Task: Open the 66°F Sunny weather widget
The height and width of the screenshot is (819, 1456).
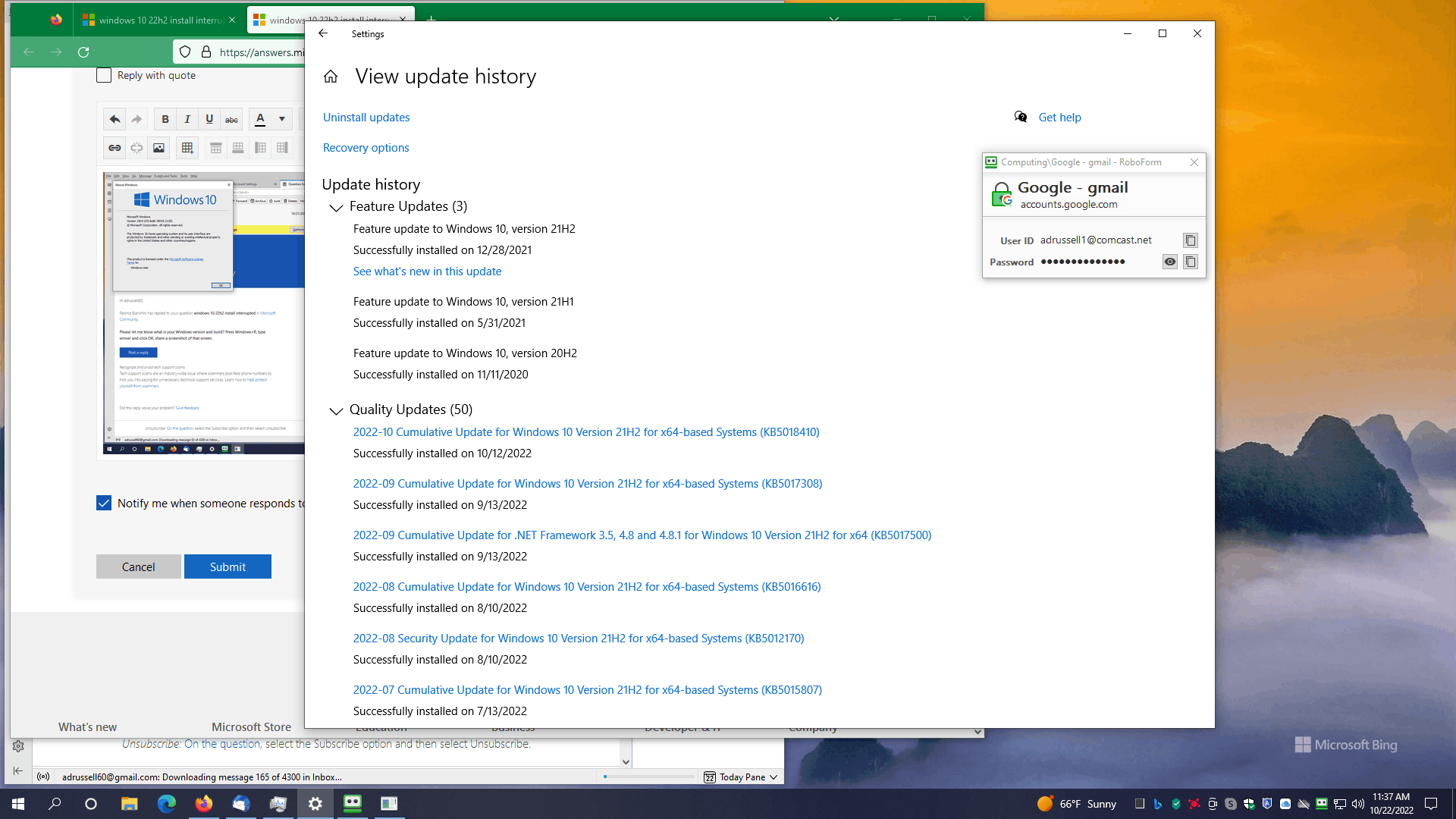Action: click(x=1077, y=804)
